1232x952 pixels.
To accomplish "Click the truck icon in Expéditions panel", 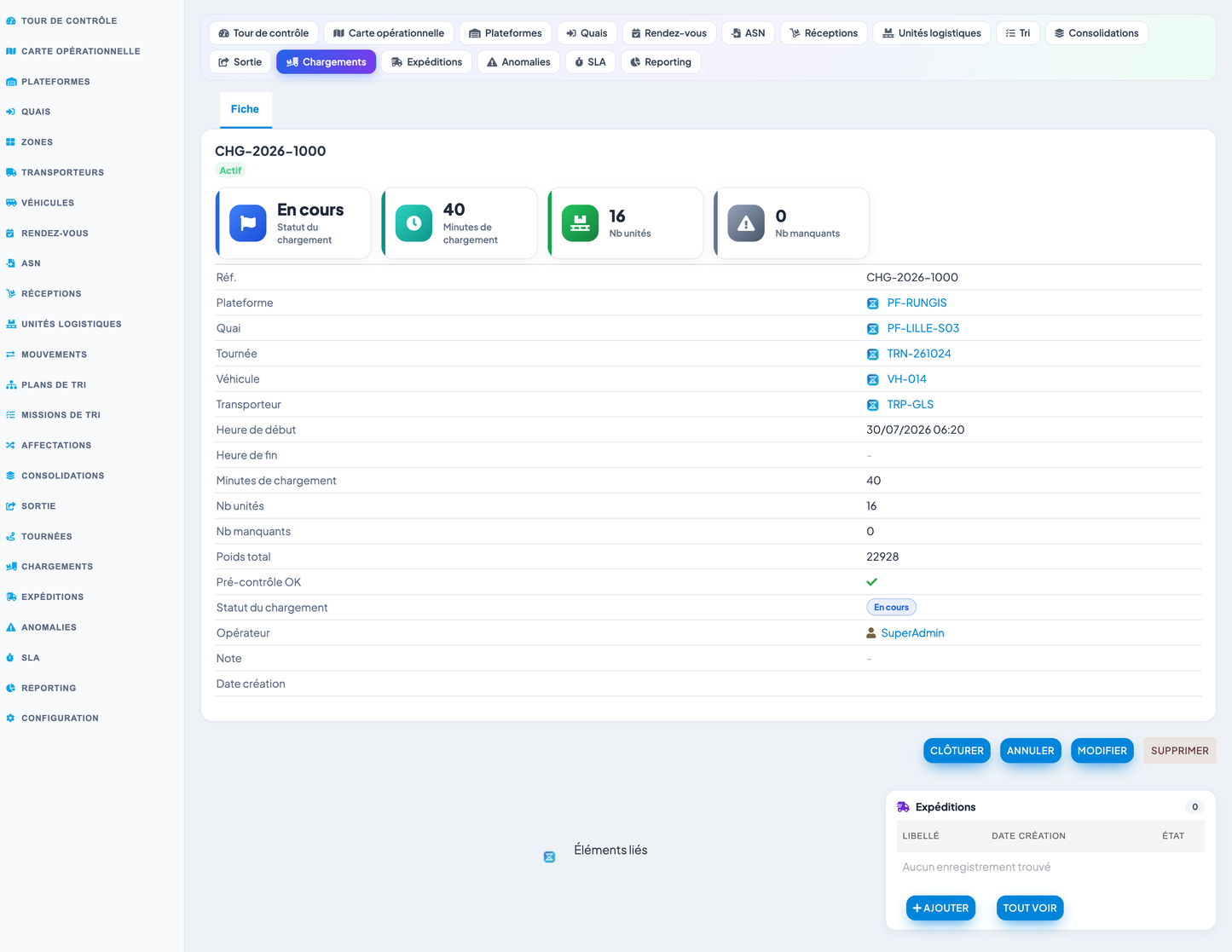I will click(903, 807).
